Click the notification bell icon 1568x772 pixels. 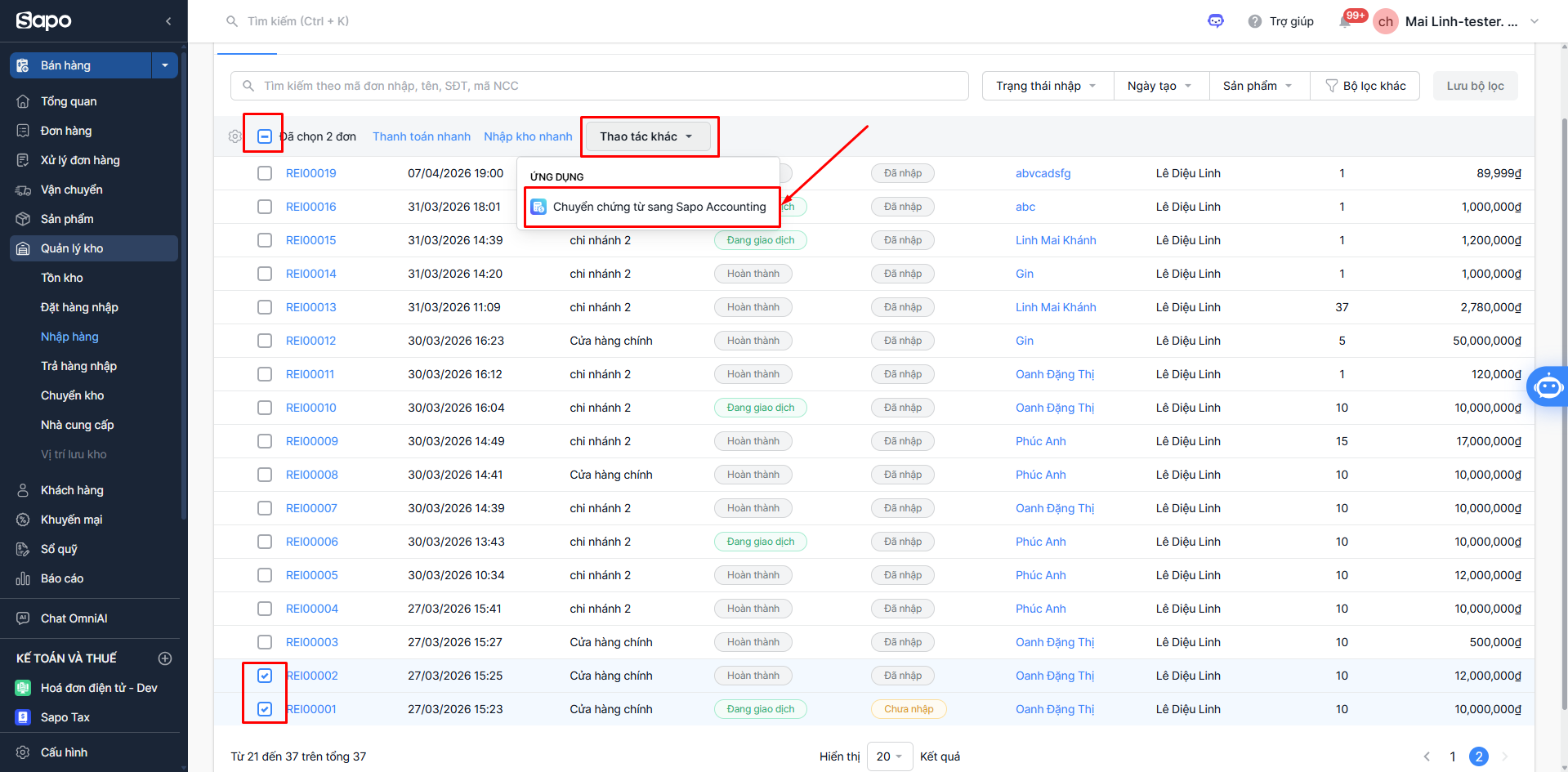pos(1344,22)
